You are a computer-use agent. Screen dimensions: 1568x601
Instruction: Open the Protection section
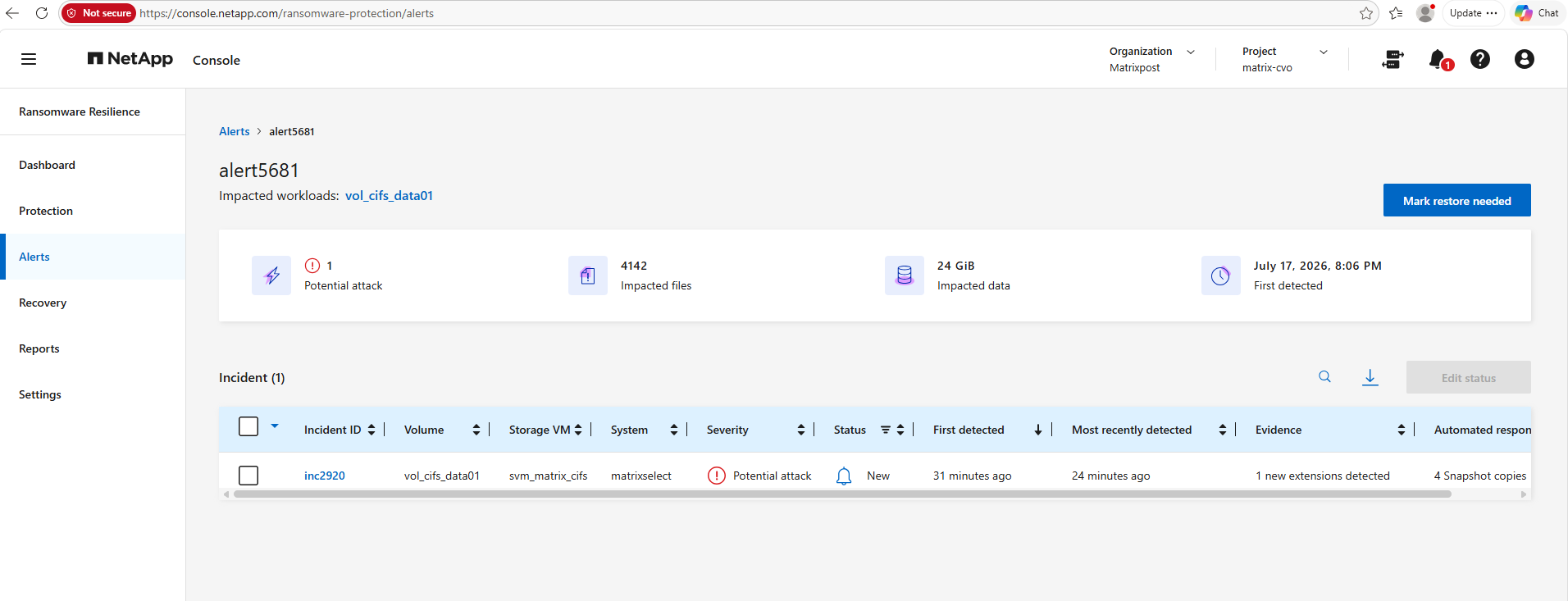click(x=93, y=211)
